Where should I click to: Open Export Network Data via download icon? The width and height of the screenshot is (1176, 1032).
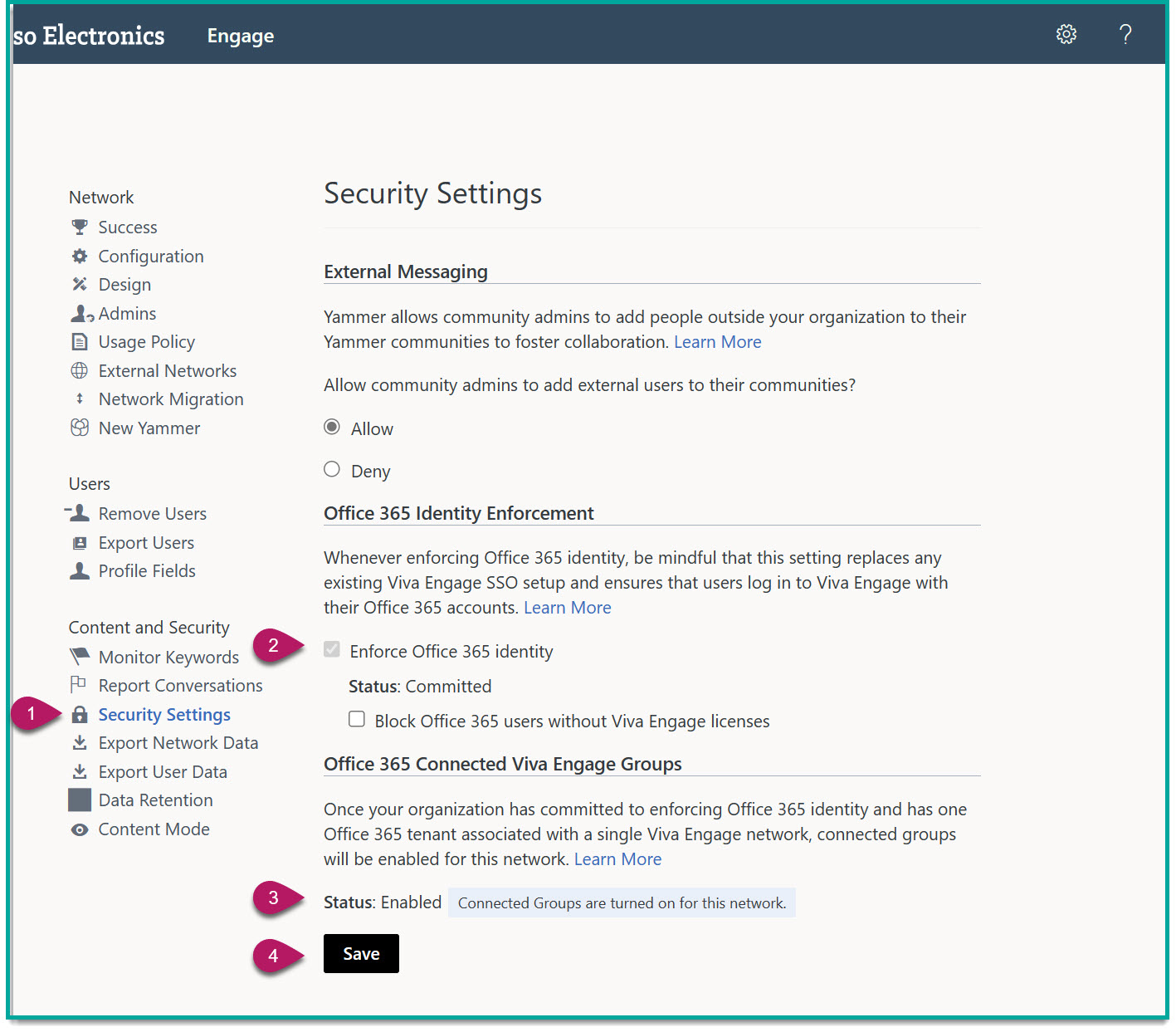[80, 742]
